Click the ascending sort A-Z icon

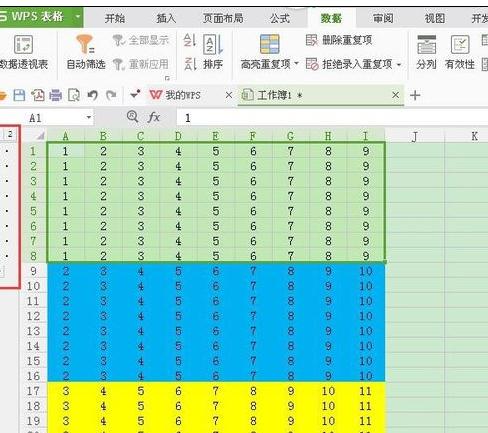pos(190,40)
